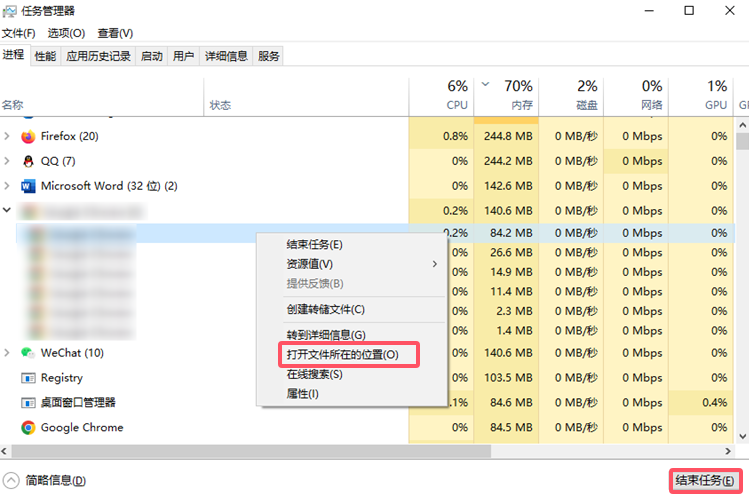Switch to the 服务 tab
The image size is (749, 496).
(x=268, y=56)
